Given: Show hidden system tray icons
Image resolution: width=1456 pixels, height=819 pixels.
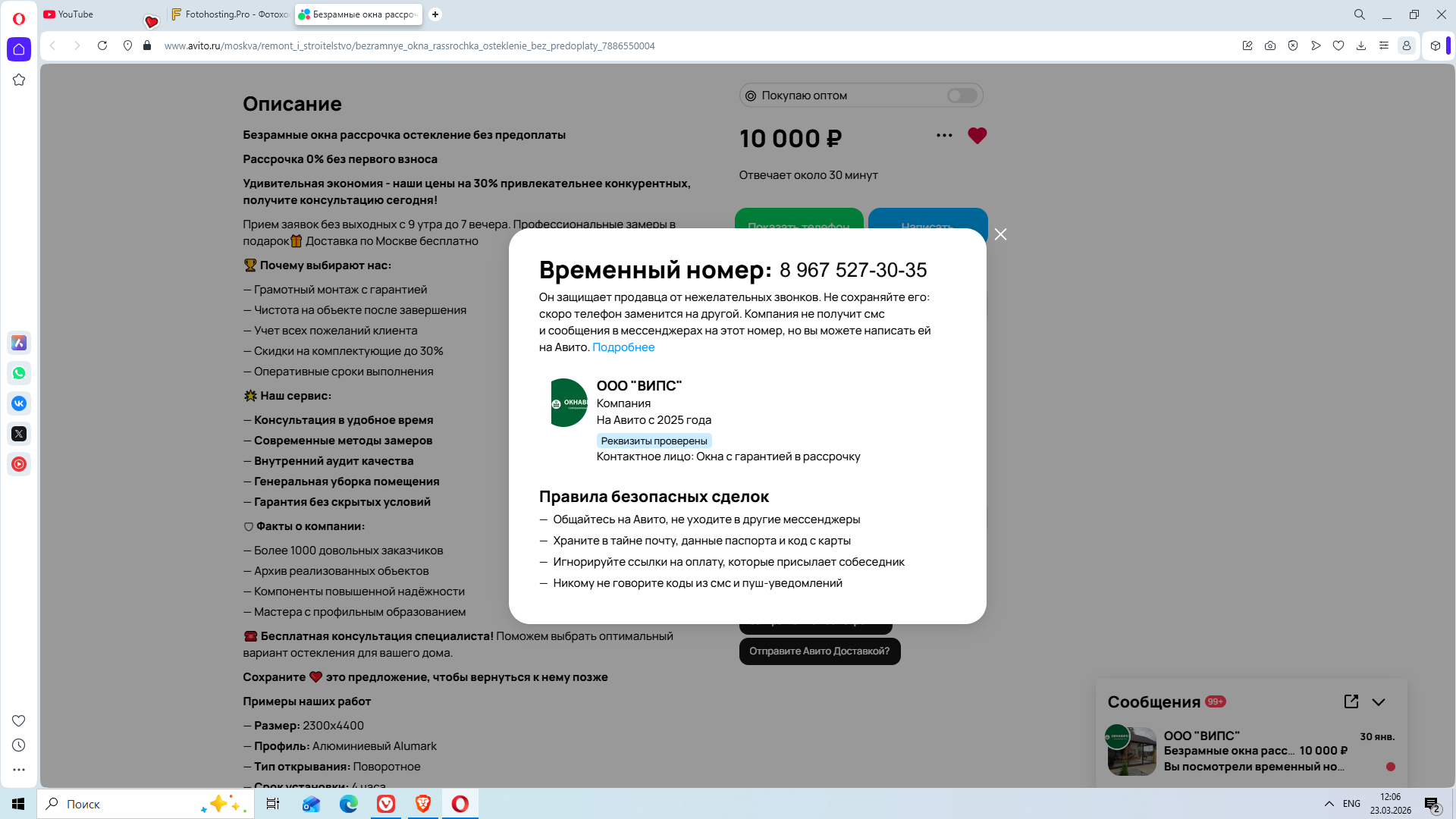Looking at the screenshot, I should point(1329,804).
